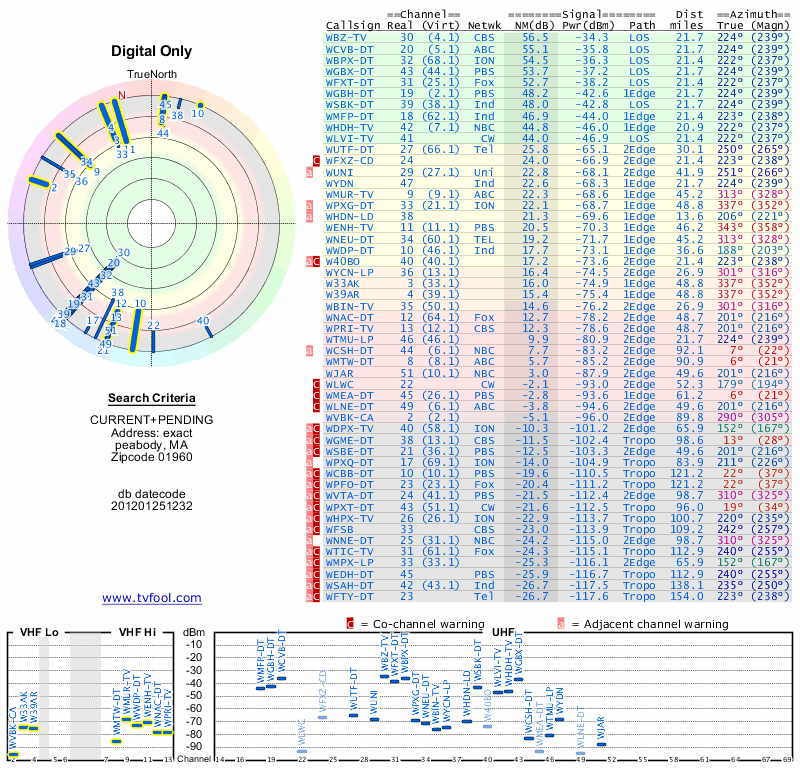Click WLWC marker in the UHF chart

click(x=302, y=751)
